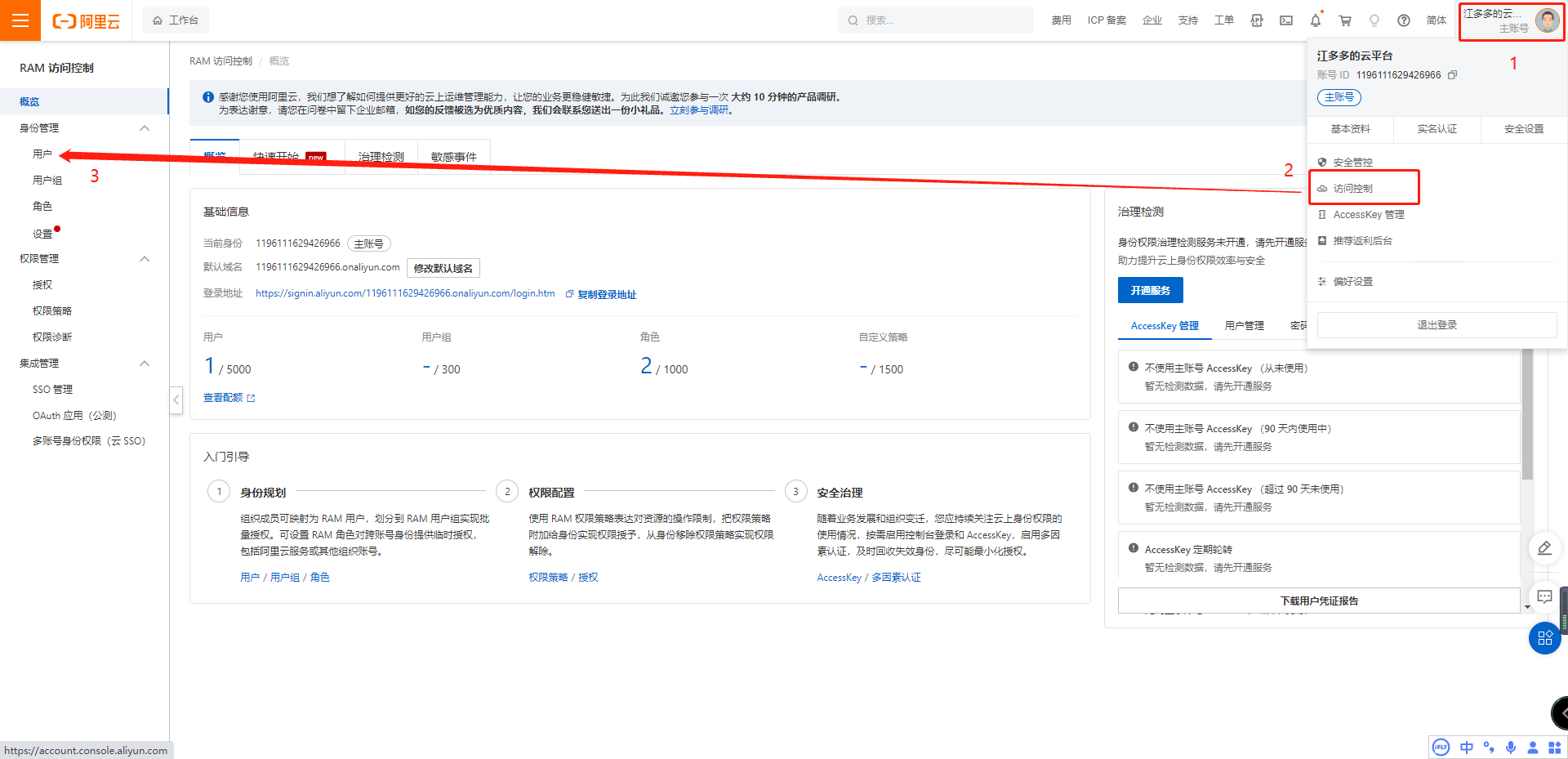This screenshot has width=1568, height=759.
Task: Follow the 立刻参与调研 survey link
Action: pyautogui.click(x=699, y=110)
